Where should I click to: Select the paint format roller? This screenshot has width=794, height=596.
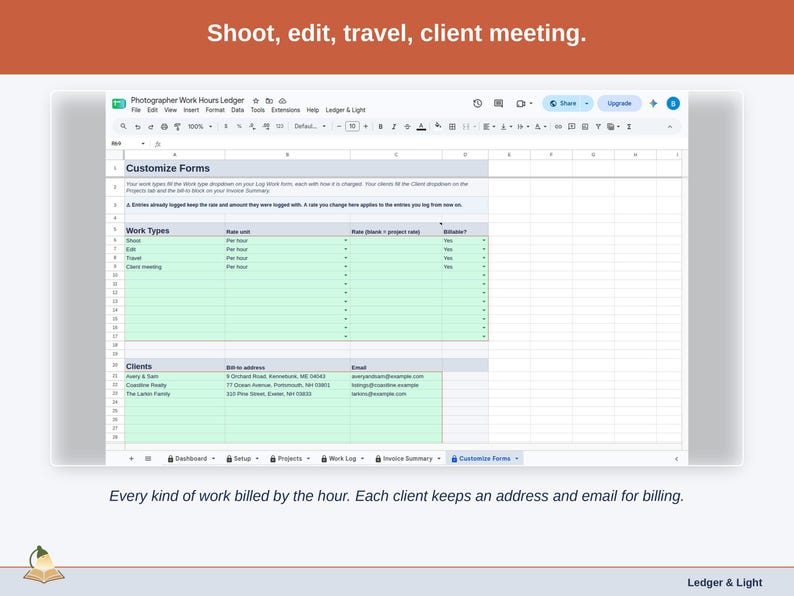[177, 127]
